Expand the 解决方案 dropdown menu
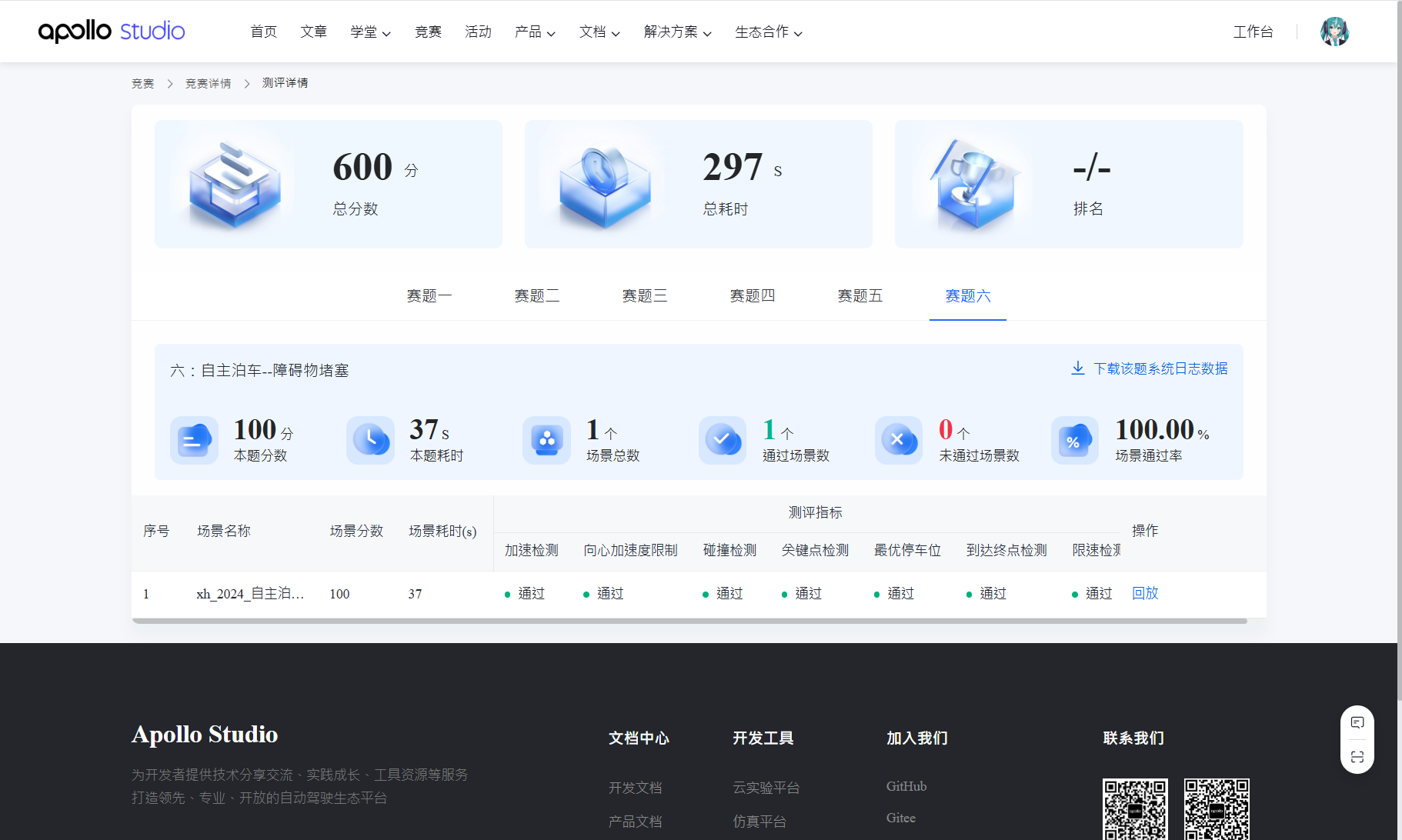 click(x=677, y=32)
